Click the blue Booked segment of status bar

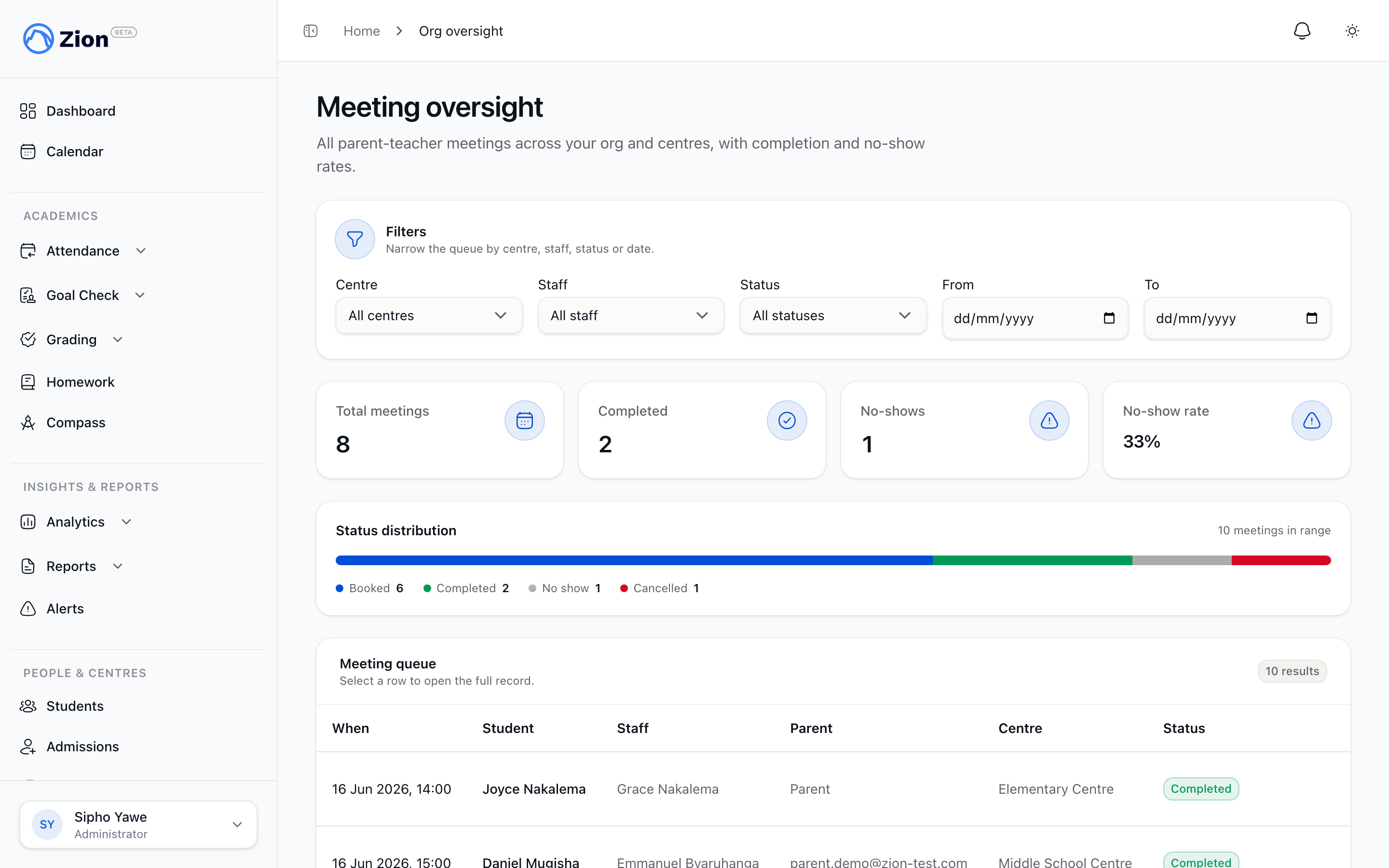(x=634, y=560)
